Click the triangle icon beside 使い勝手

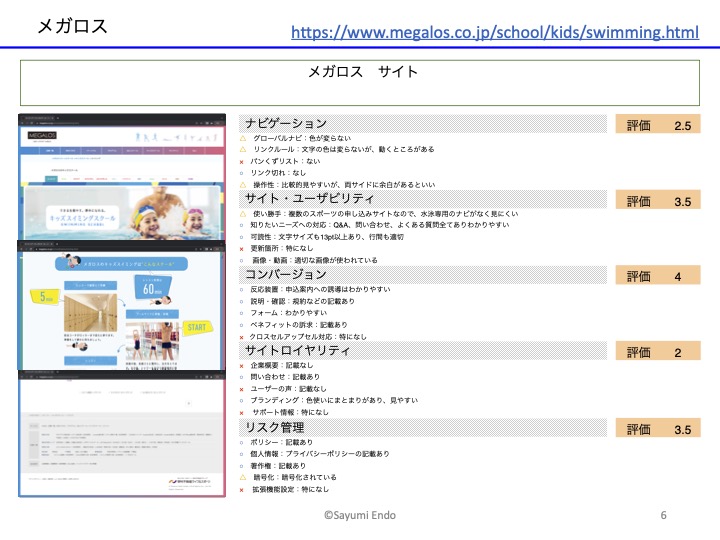tap(242, 213)
